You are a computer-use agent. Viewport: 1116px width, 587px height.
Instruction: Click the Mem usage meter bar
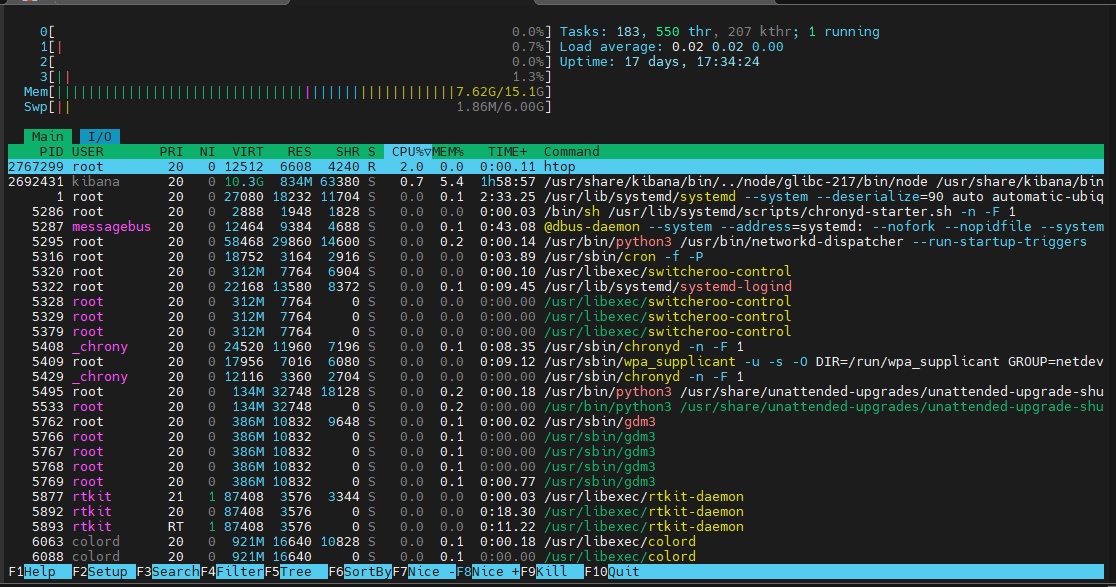pyautogui.click(x=288, y=92)
